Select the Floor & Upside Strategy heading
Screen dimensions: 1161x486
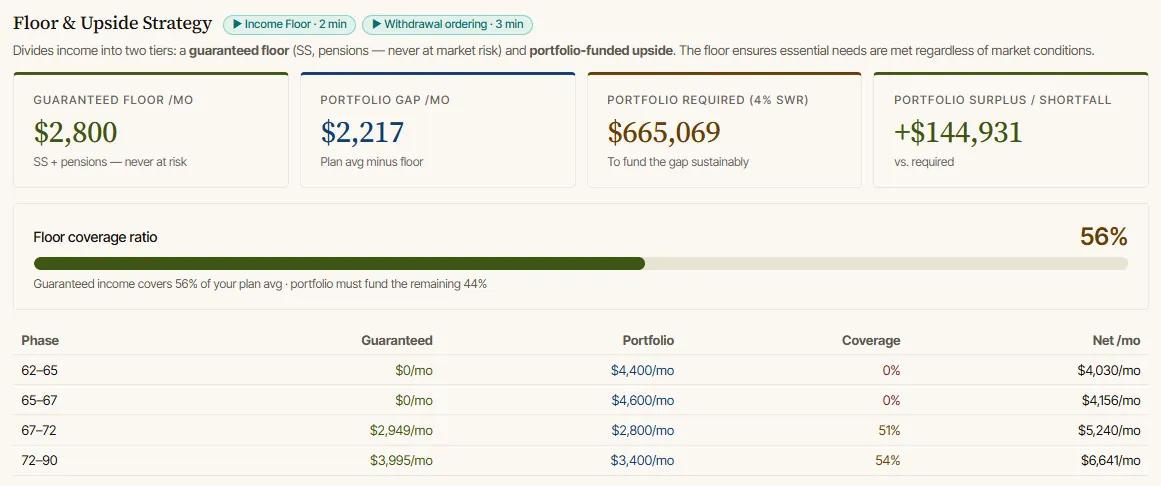(x=113, y=24)
